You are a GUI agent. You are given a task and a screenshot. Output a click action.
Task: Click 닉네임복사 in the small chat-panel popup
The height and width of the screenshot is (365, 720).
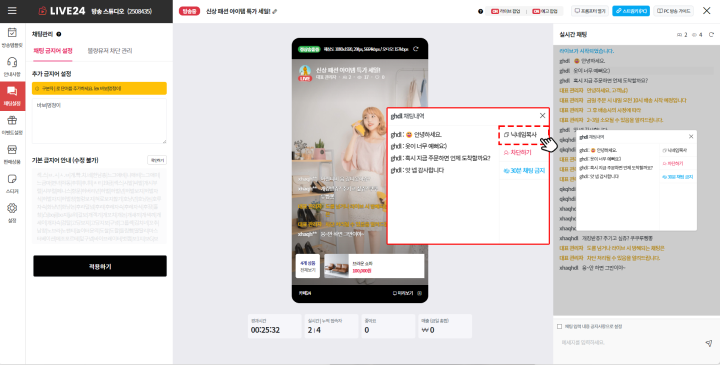click(675, 150)
